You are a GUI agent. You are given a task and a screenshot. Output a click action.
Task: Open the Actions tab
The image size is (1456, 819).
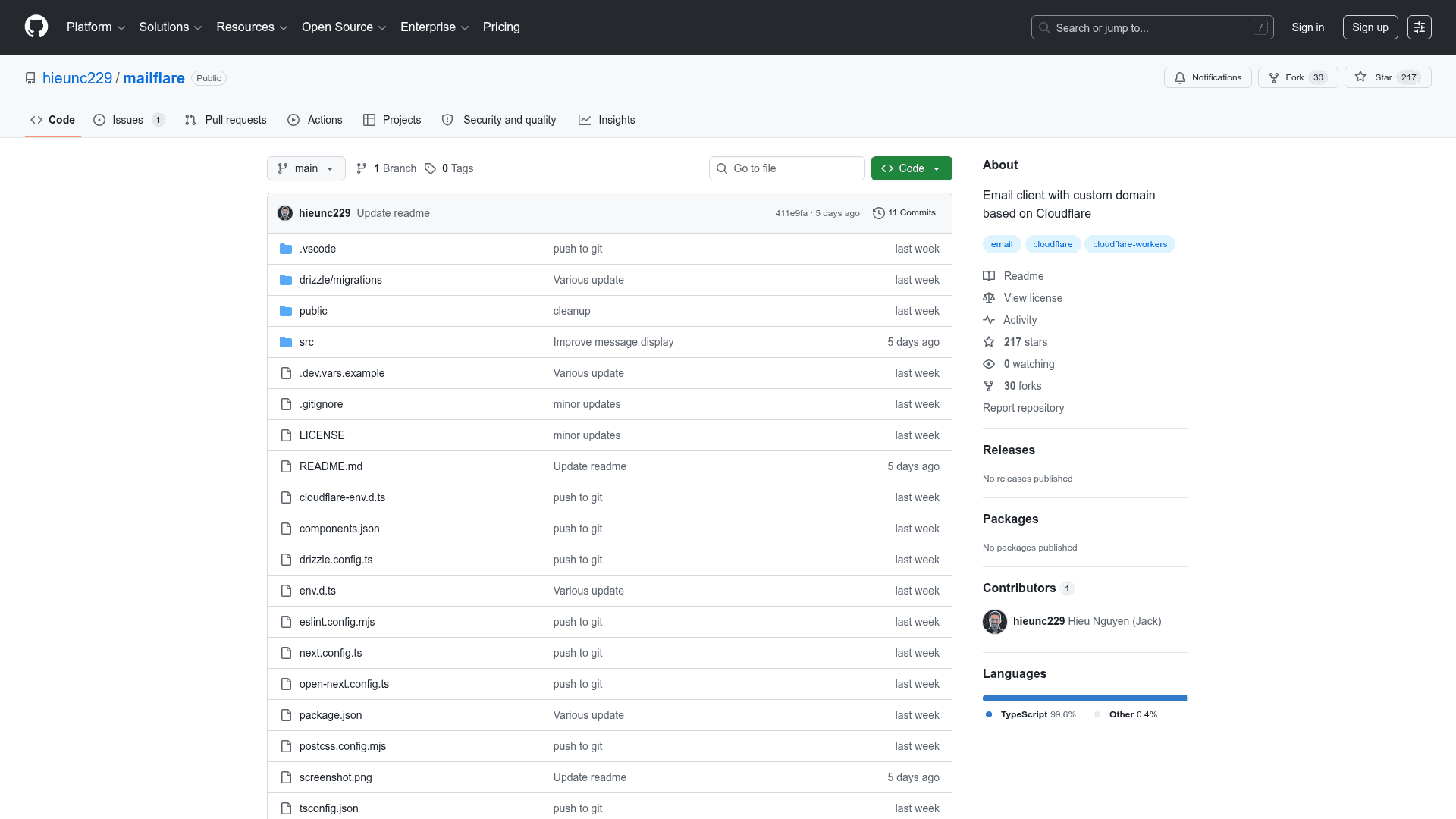315,120
